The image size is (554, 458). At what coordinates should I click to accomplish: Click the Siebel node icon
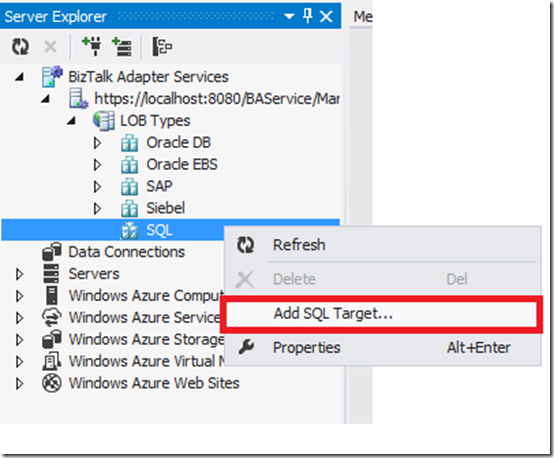[x=130, y=209]
